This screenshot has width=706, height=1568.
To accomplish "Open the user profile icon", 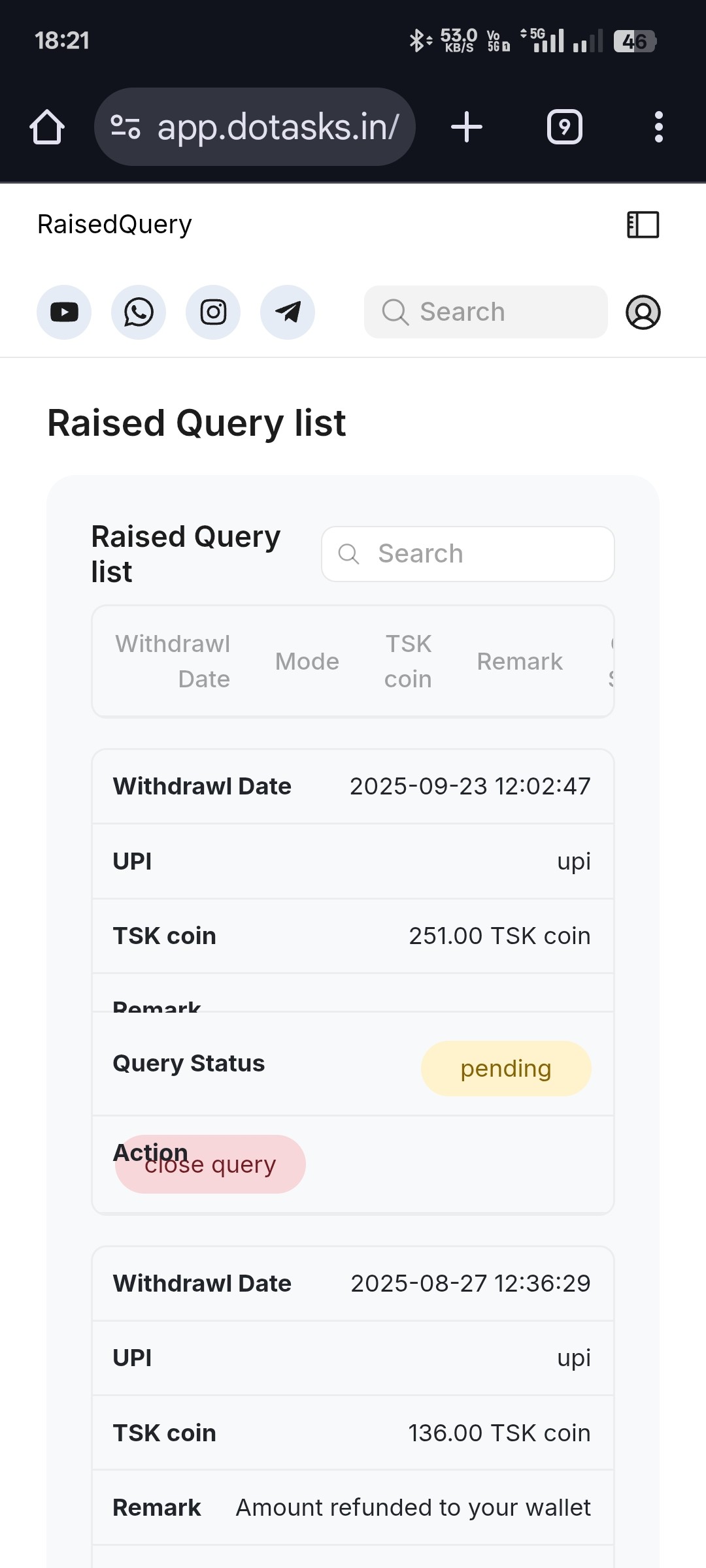I will 643,312.
